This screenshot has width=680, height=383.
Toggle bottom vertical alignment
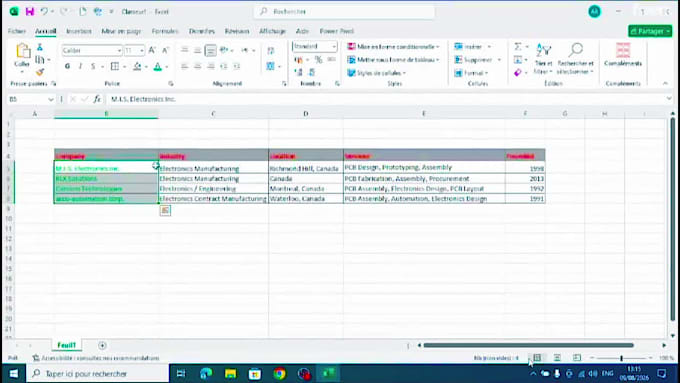[x=210, y=50]
